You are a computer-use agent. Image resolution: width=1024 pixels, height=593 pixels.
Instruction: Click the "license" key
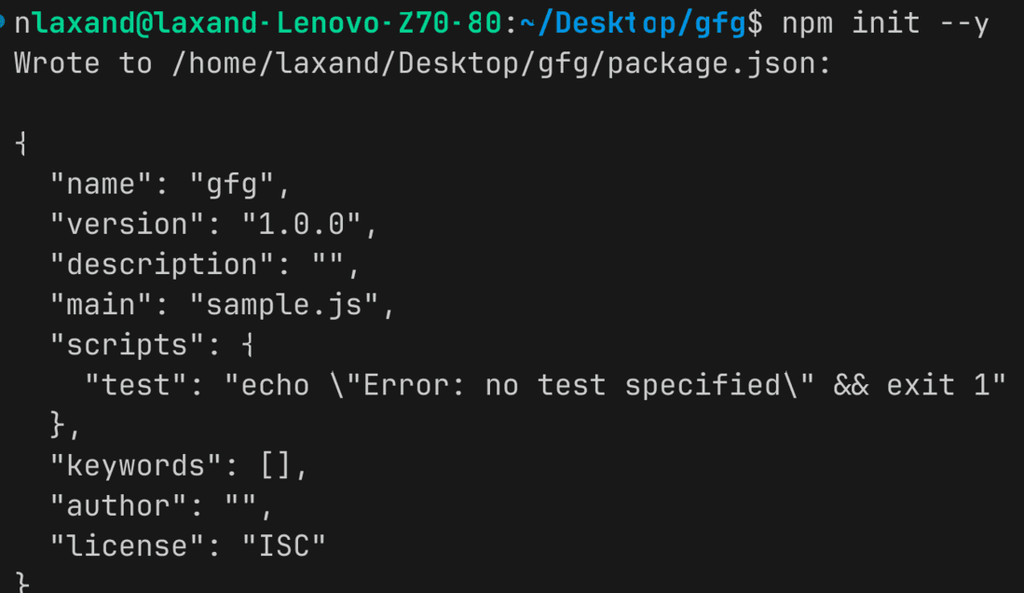click(x=126, y=546)
